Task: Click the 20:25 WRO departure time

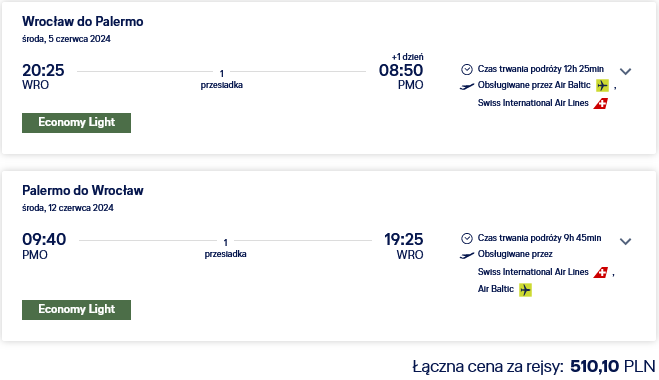Action: click(43, 77)
